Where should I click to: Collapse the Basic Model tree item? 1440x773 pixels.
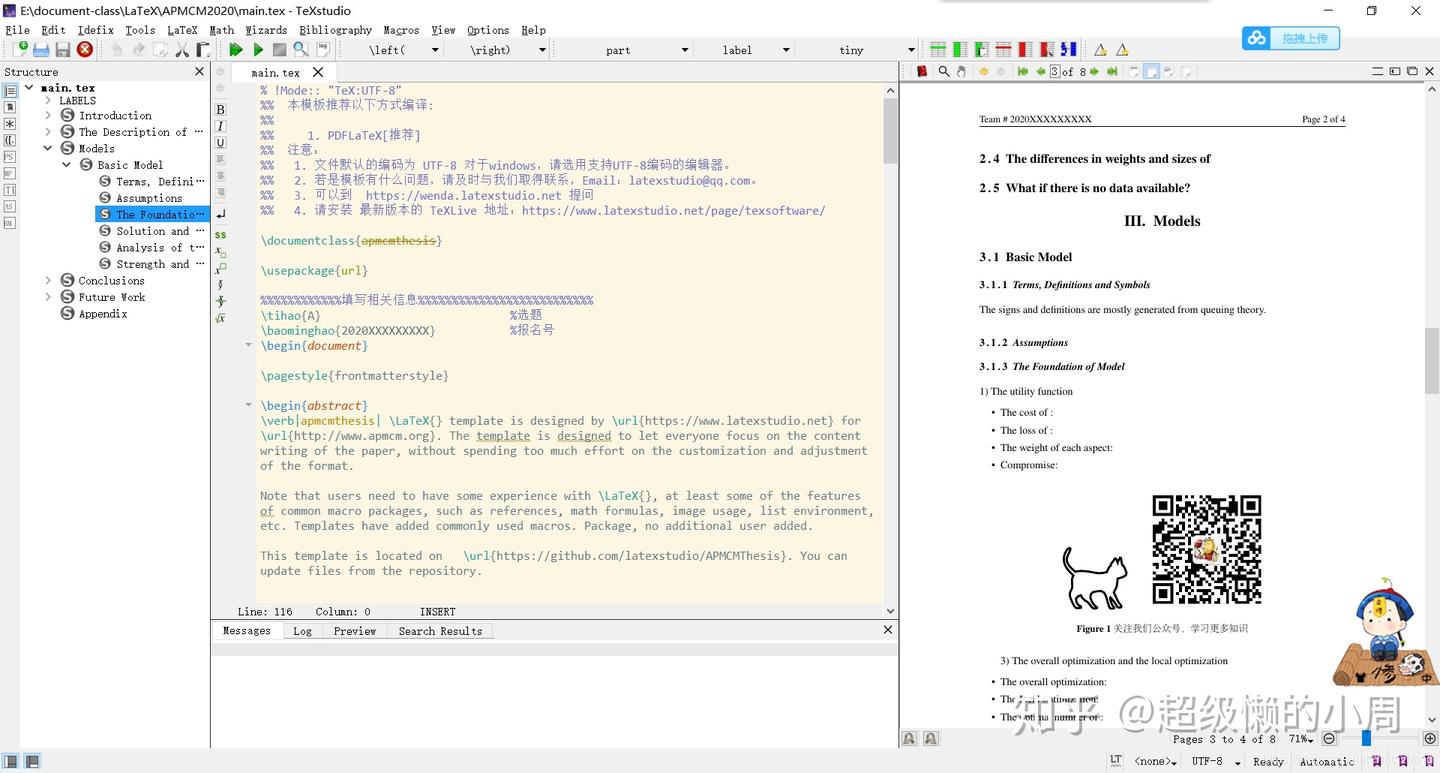click(66, 164)
